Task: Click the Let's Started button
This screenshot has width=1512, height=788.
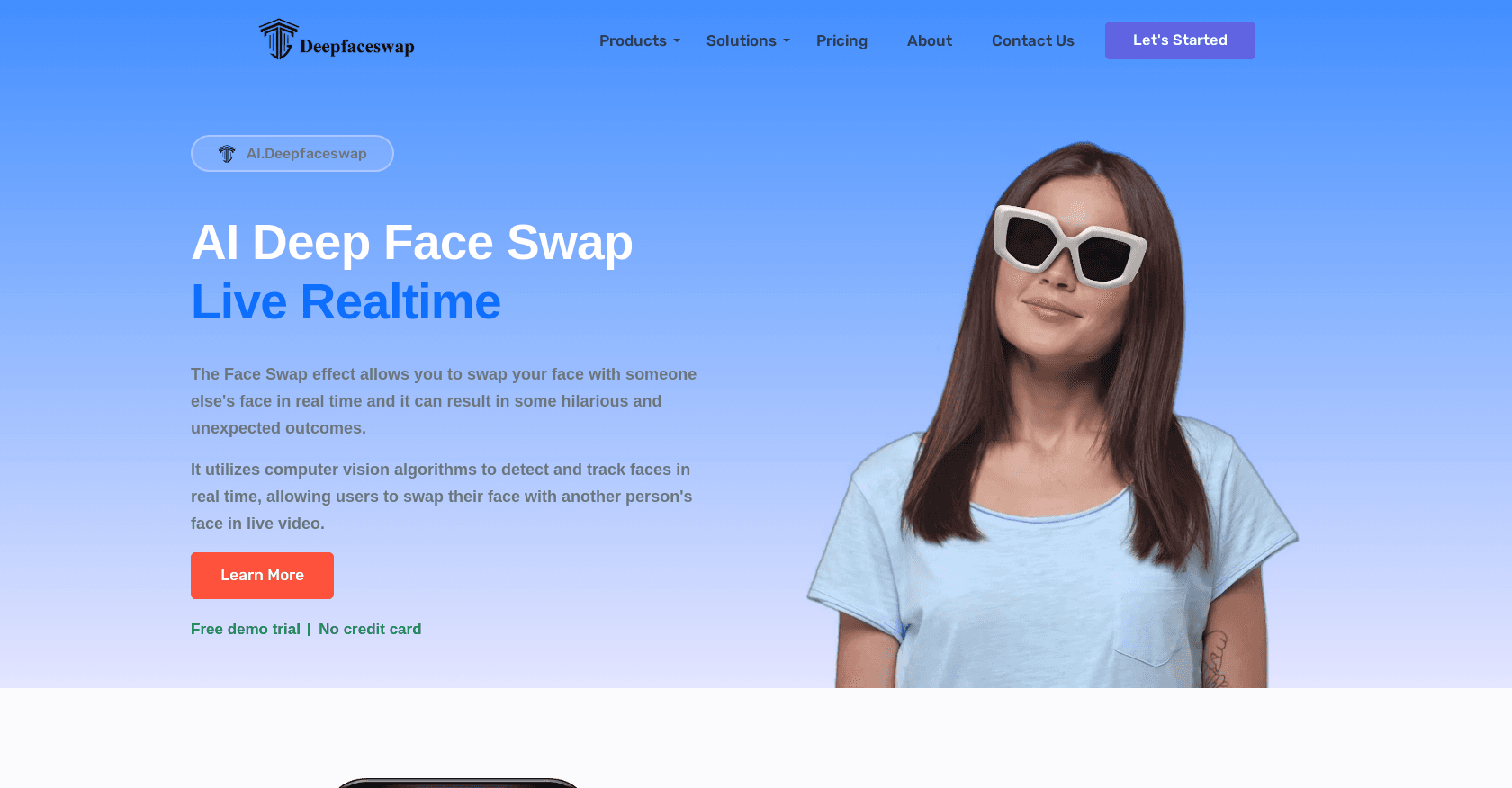Action: 1180,40
